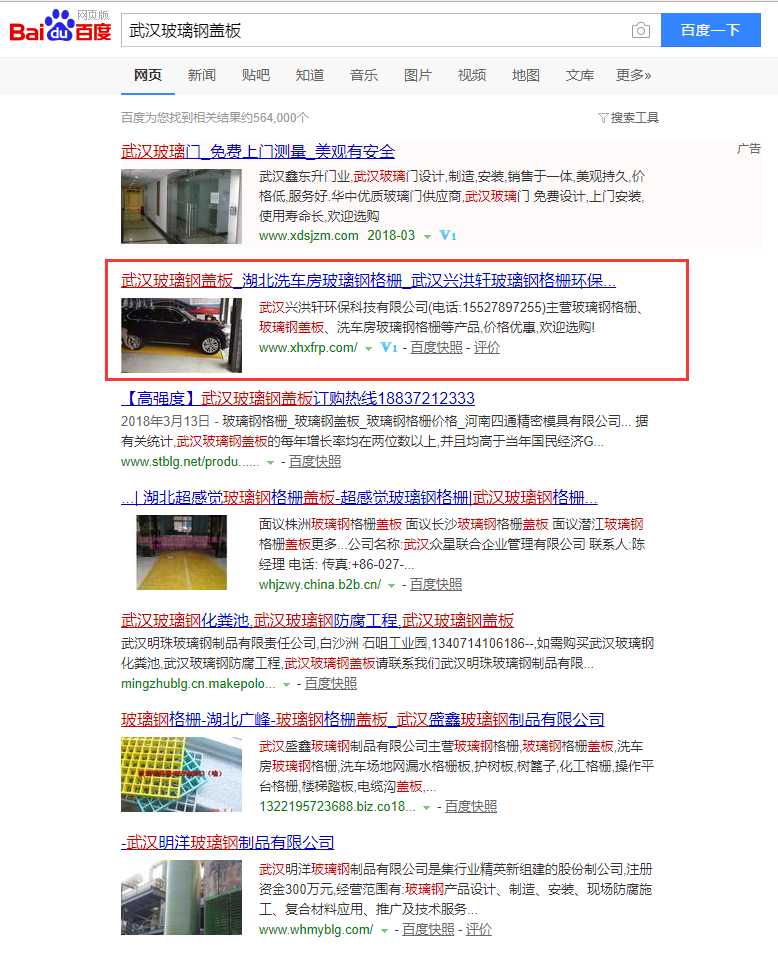The image size is (778, 953).
Task: Open the 更多» menu
Action: [633, 75]
